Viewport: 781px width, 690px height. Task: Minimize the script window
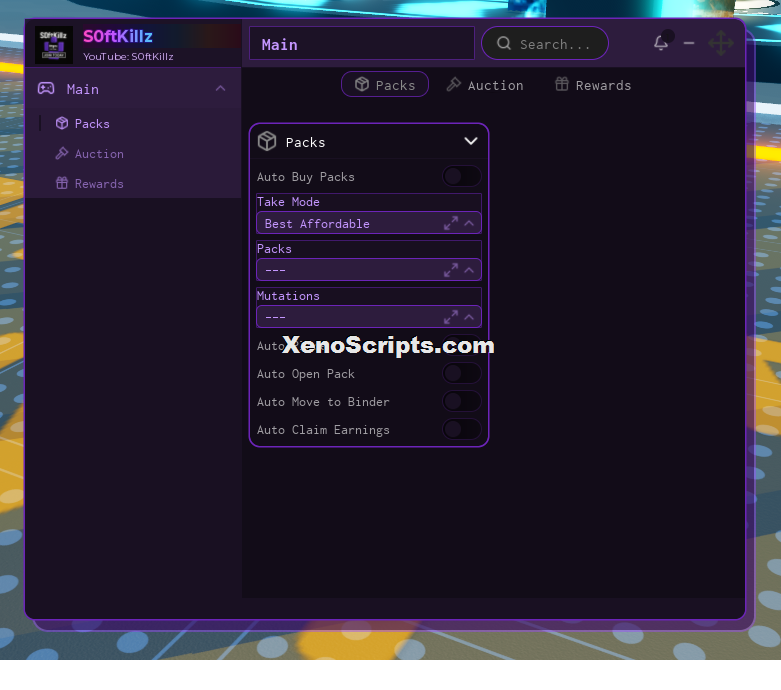(x=689, y=43)
